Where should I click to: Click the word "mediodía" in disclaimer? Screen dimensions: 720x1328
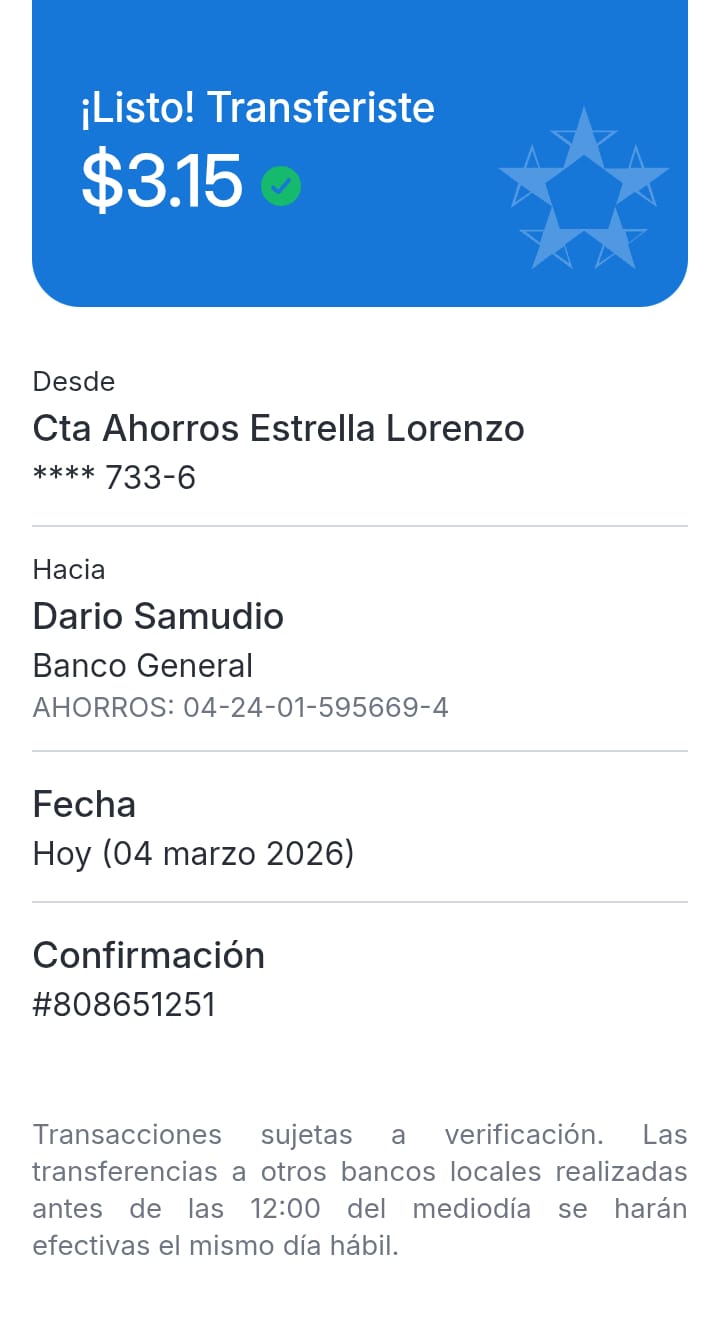pos(471,1208)
